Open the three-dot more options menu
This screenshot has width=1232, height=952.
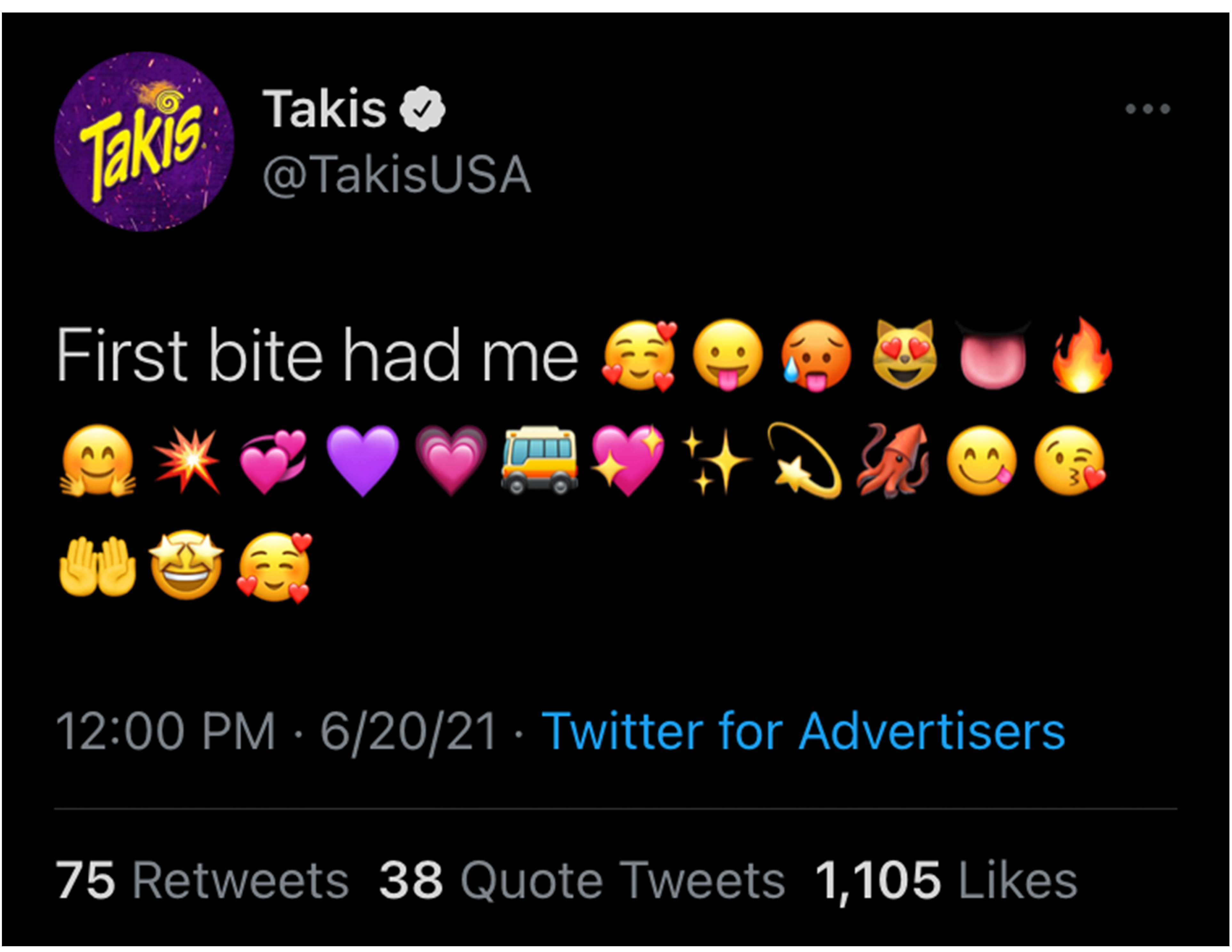click(x=1148, y=108)
